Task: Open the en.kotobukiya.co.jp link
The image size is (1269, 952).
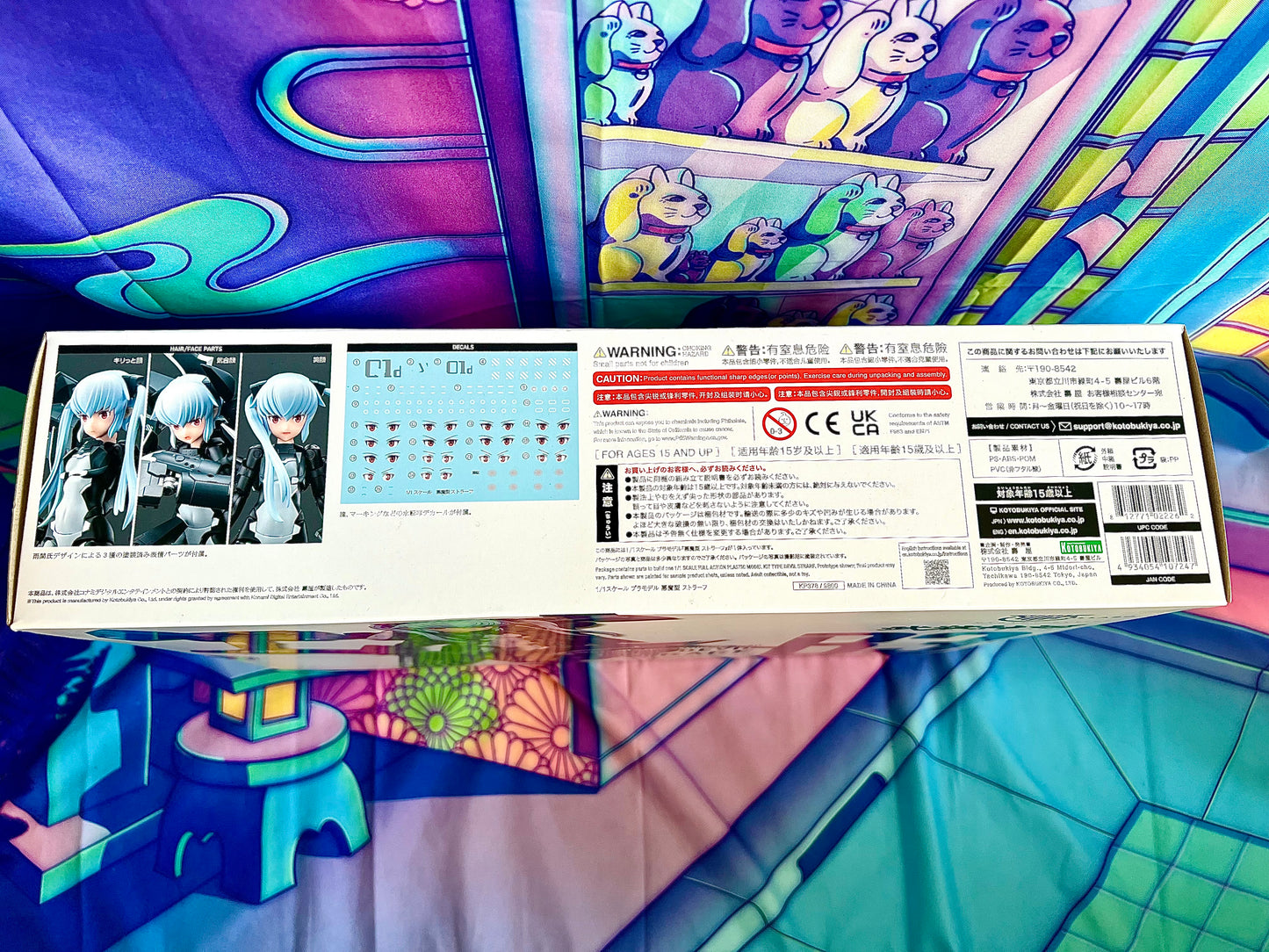Action: [1043, 530]
